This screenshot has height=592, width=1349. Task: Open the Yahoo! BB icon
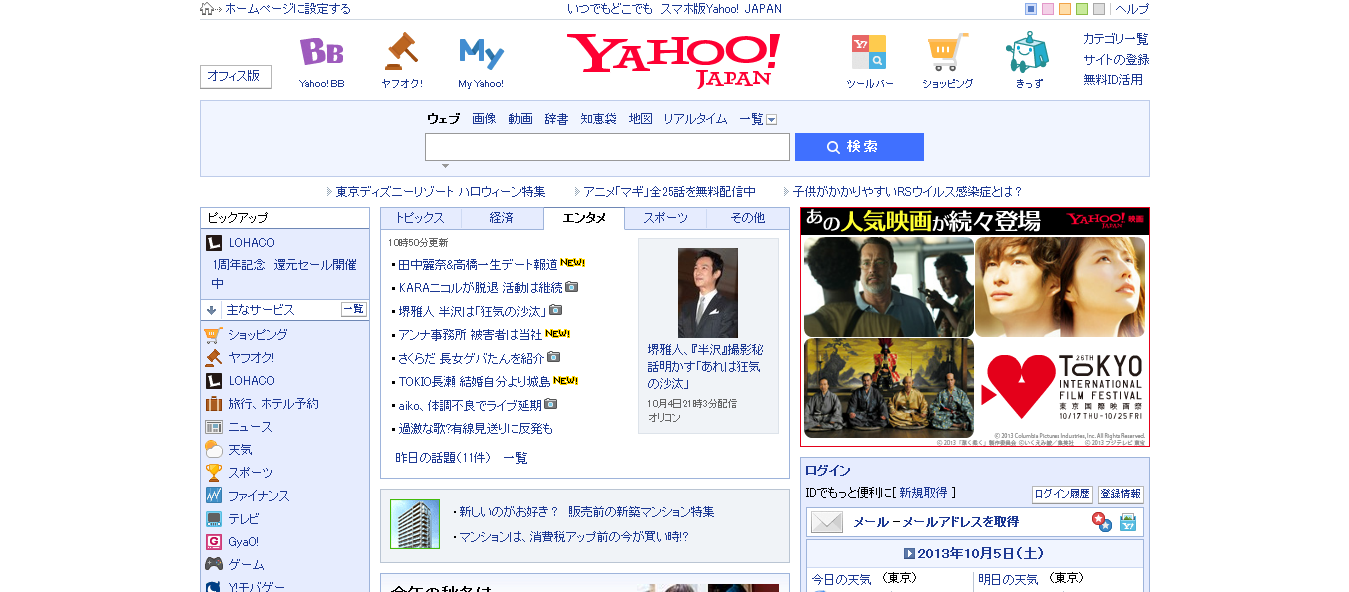click(x=321, y=52)
